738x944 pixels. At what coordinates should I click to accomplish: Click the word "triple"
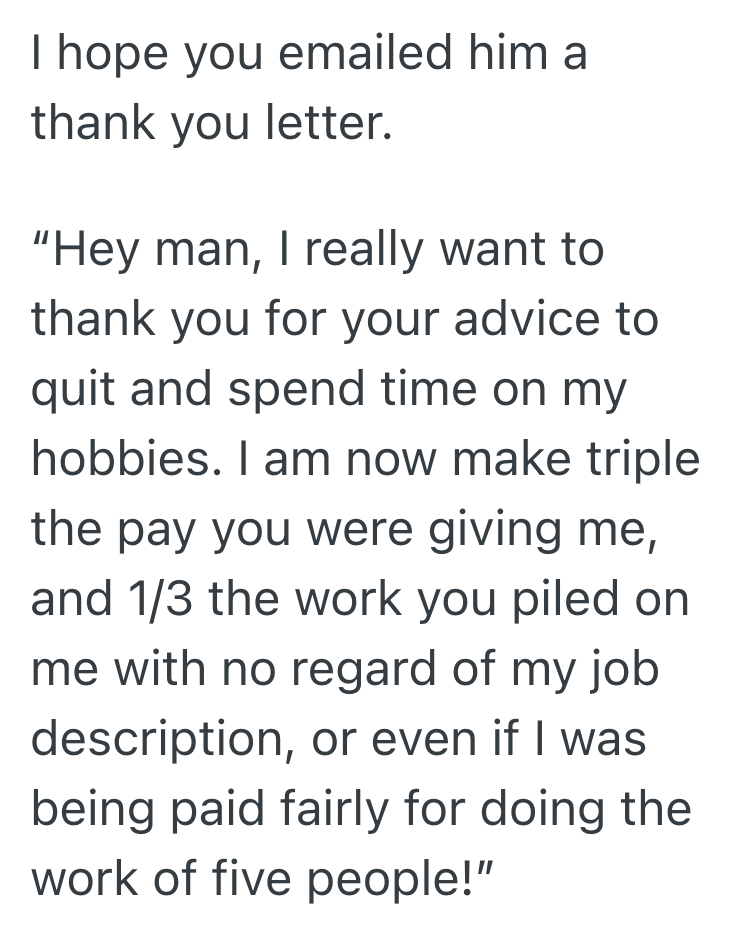[x=640, y=459]
